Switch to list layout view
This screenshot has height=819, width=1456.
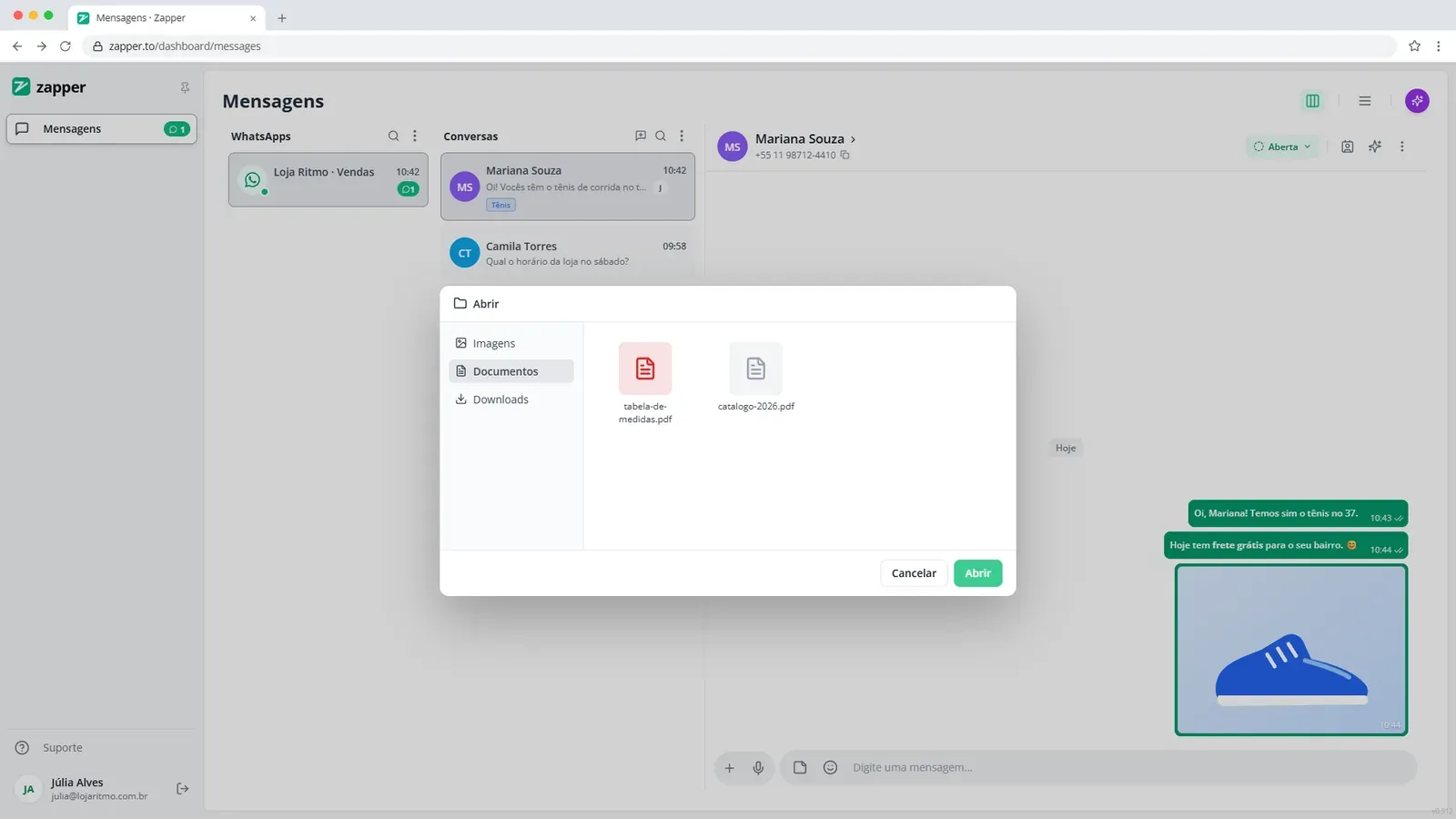point(1365,101)
